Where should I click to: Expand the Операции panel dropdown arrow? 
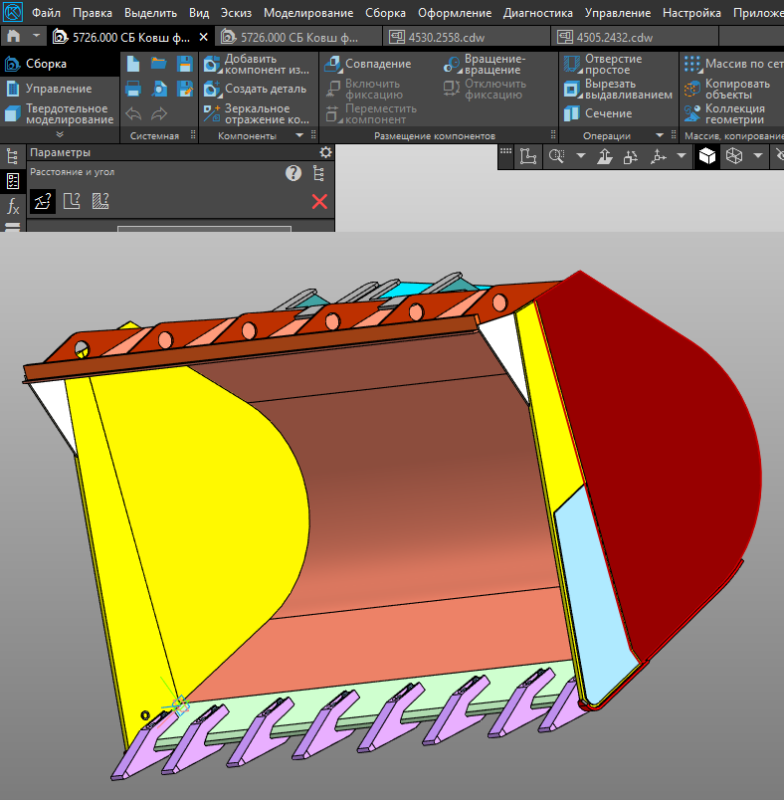660,136
